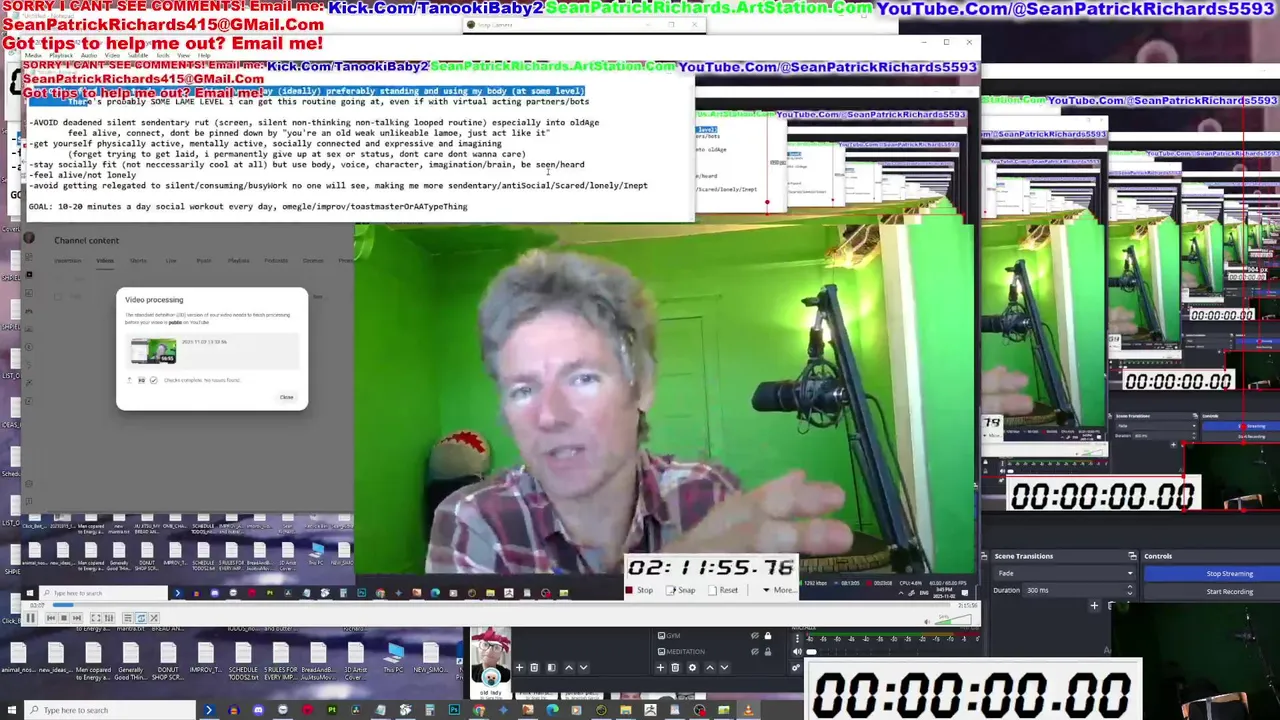Image resolution: width=1280 pixels, height=720 pixels.
Task: Add a new source with plus icon
Action: (660, 668)
